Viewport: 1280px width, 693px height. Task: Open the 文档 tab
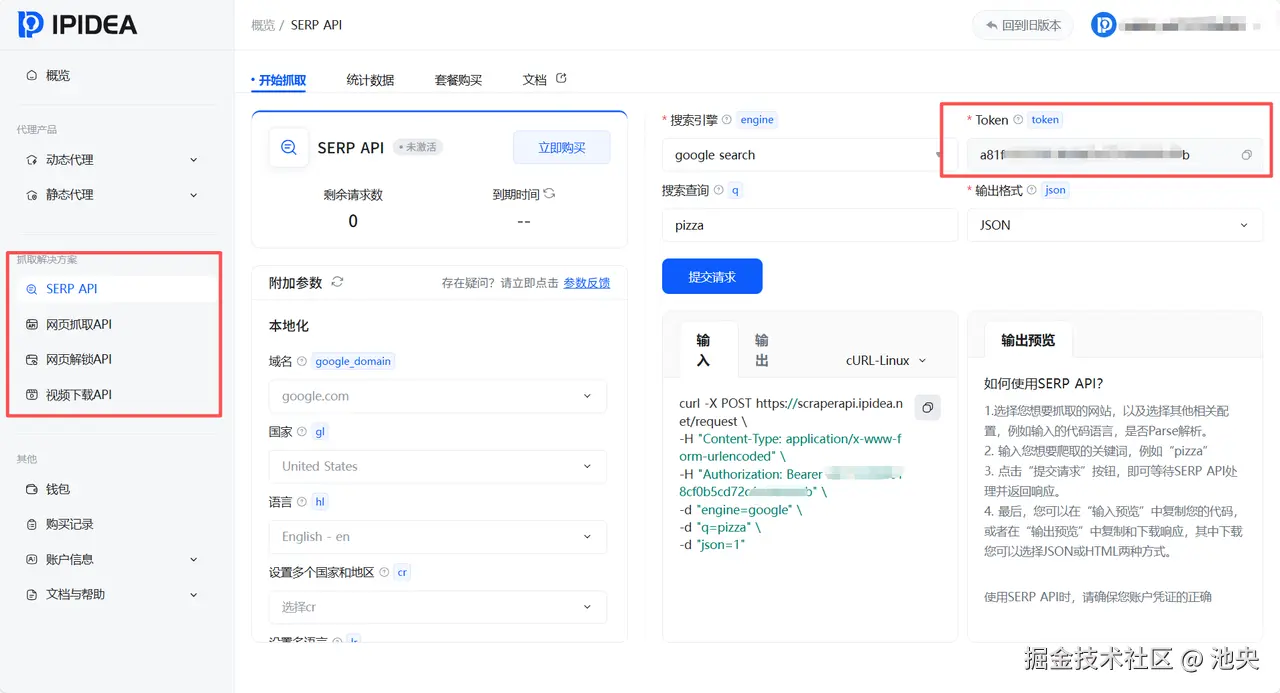click(x=535, y=80)
